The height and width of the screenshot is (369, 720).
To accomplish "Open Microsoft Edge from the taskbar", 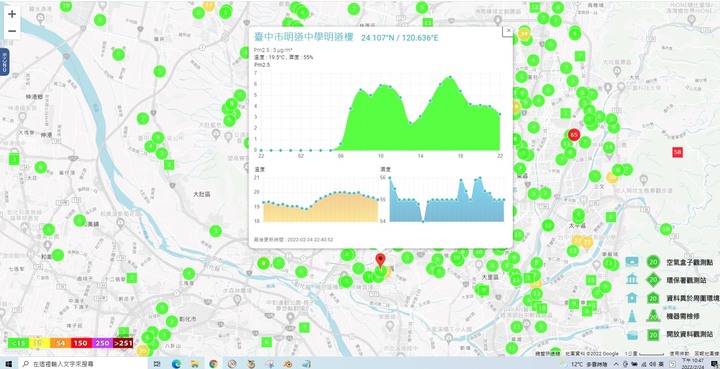I will pos(177,363).
